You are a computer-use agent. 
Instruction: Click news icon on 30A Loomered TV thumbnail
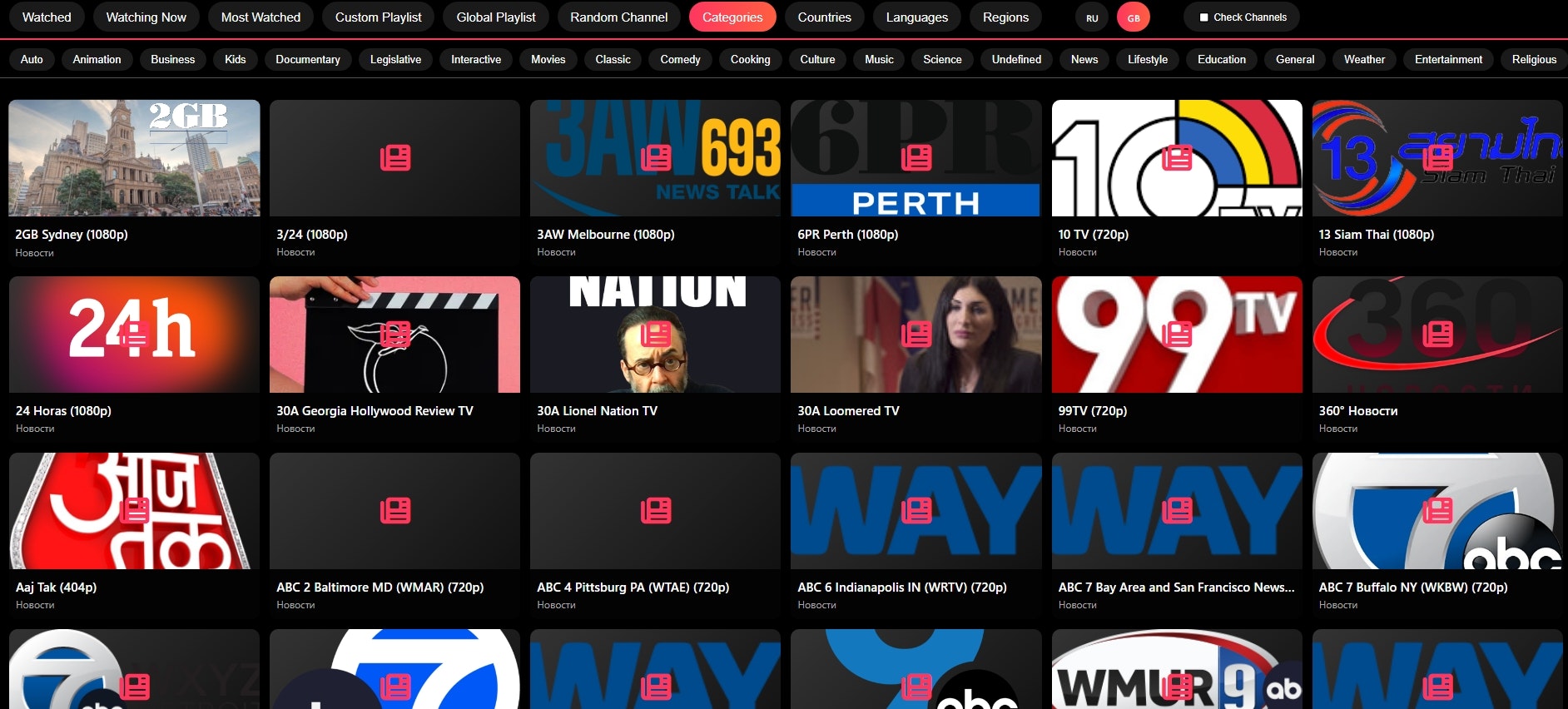(916, 334)
